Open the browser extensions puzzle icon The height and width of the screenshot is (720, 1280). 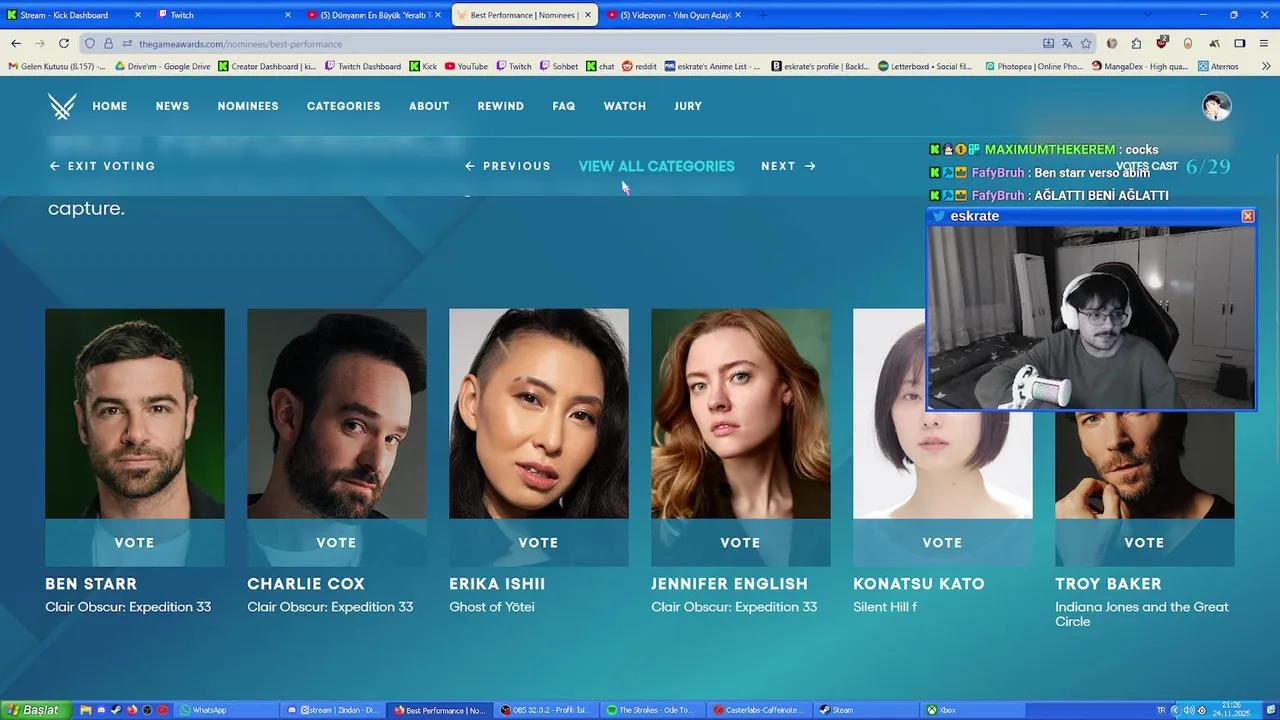[x=1136, y=44]
